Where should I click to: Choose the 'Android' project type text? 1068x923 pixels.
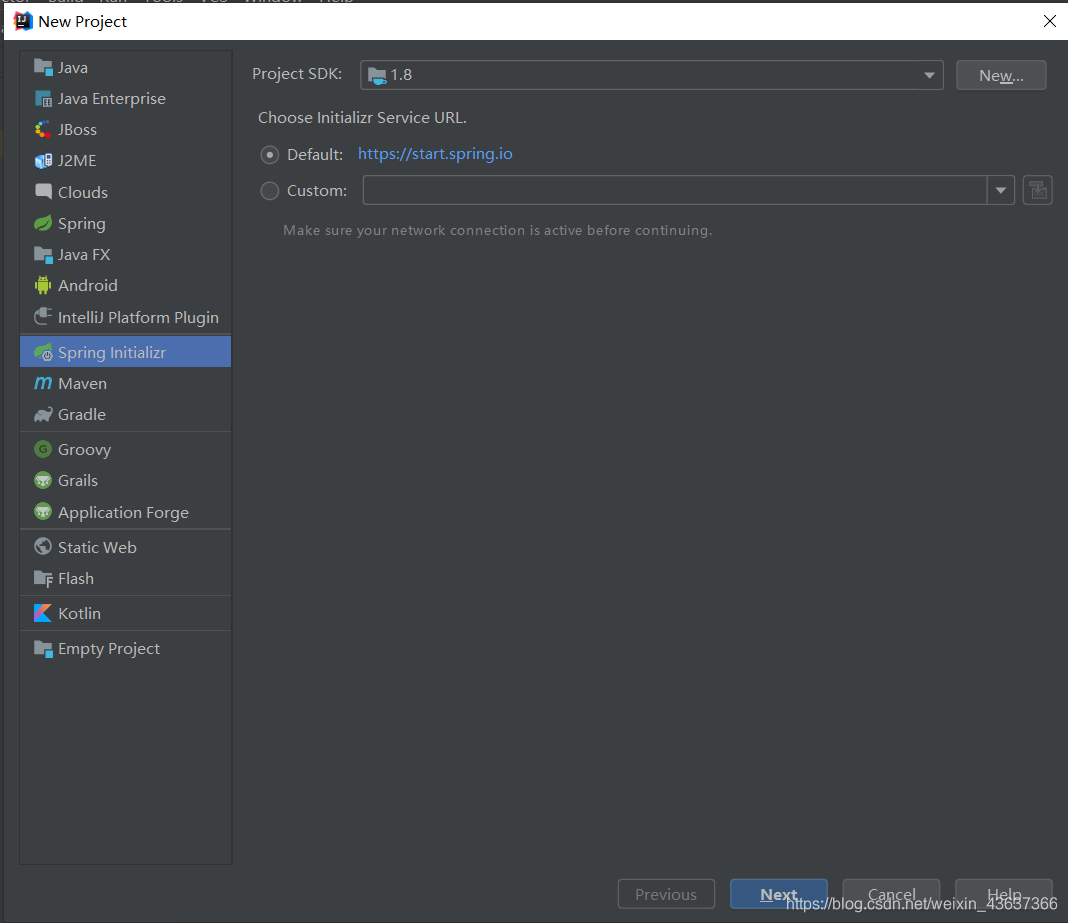pyautogui.click(x=88, y=285)
